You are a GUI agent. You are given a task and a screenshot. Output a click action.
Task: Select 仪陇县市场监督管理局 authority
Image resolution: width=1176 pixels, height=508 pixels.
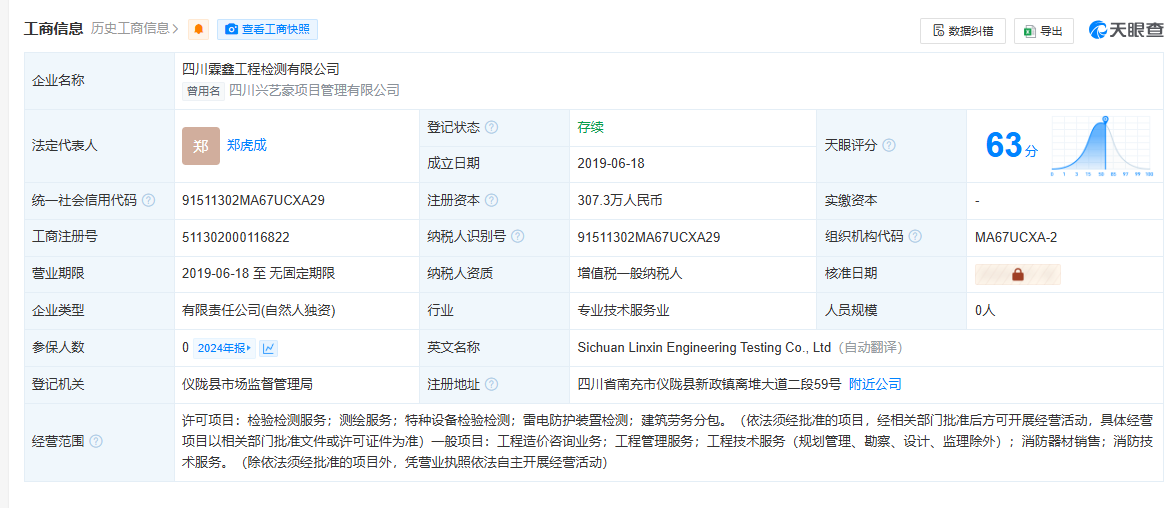(248, 384)
